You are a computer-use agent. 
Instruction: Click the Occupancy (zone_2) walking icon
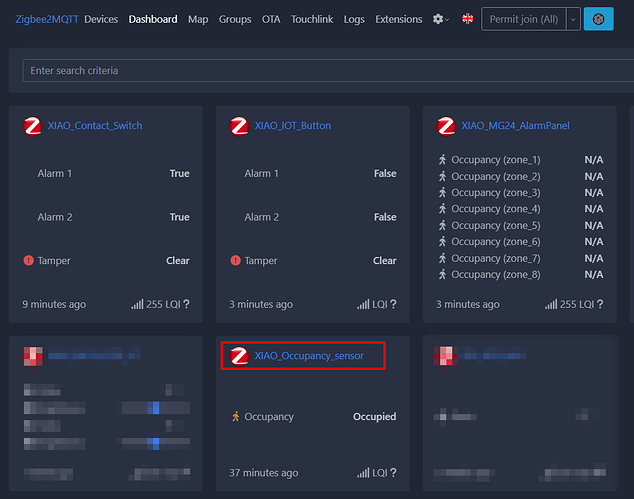coord(443,176)
